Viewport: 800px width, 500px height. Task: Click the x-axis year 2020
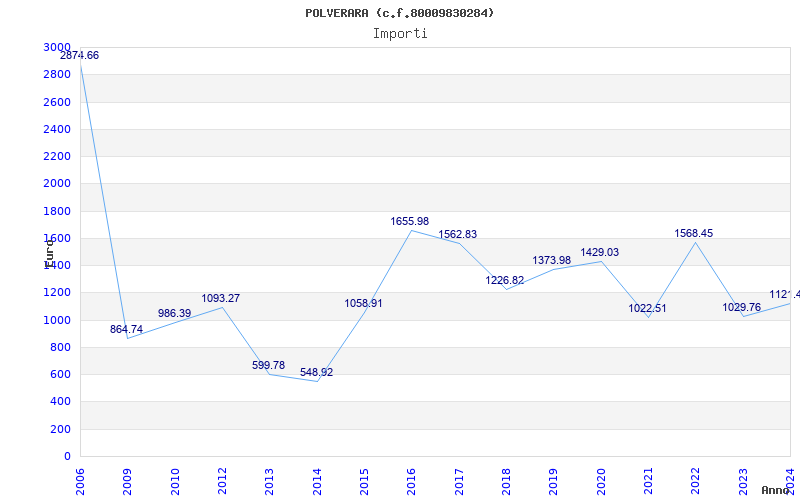point(601,482)
